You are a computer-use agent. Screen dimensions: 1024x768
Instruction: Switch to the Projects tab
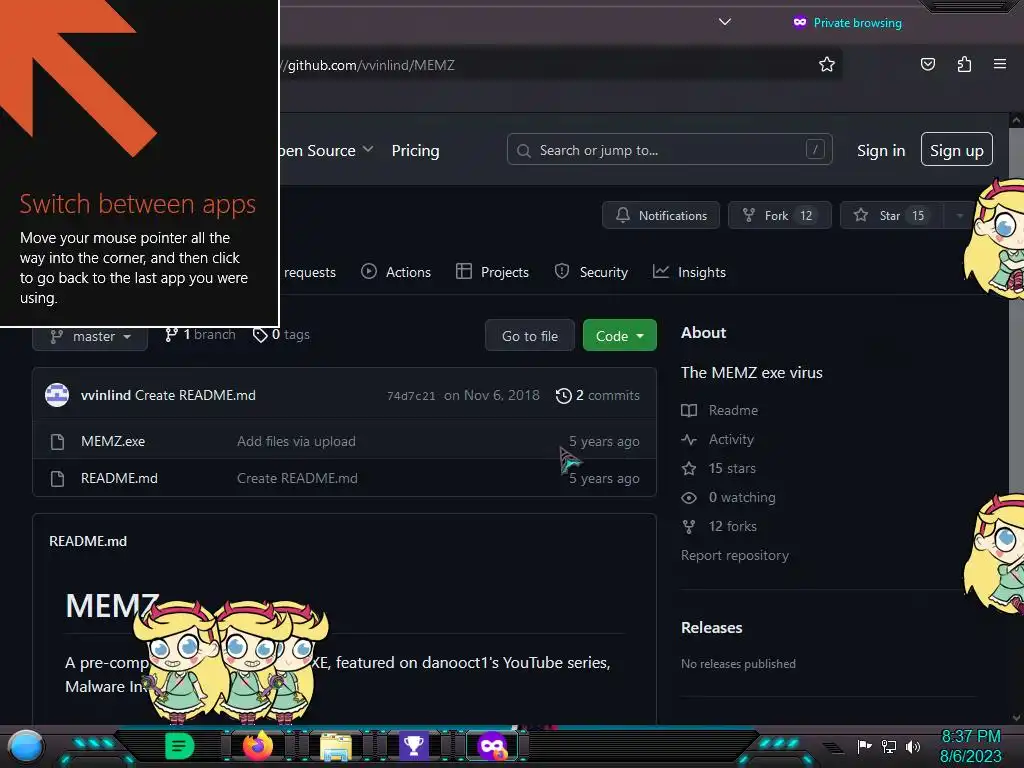click(492, 272)
